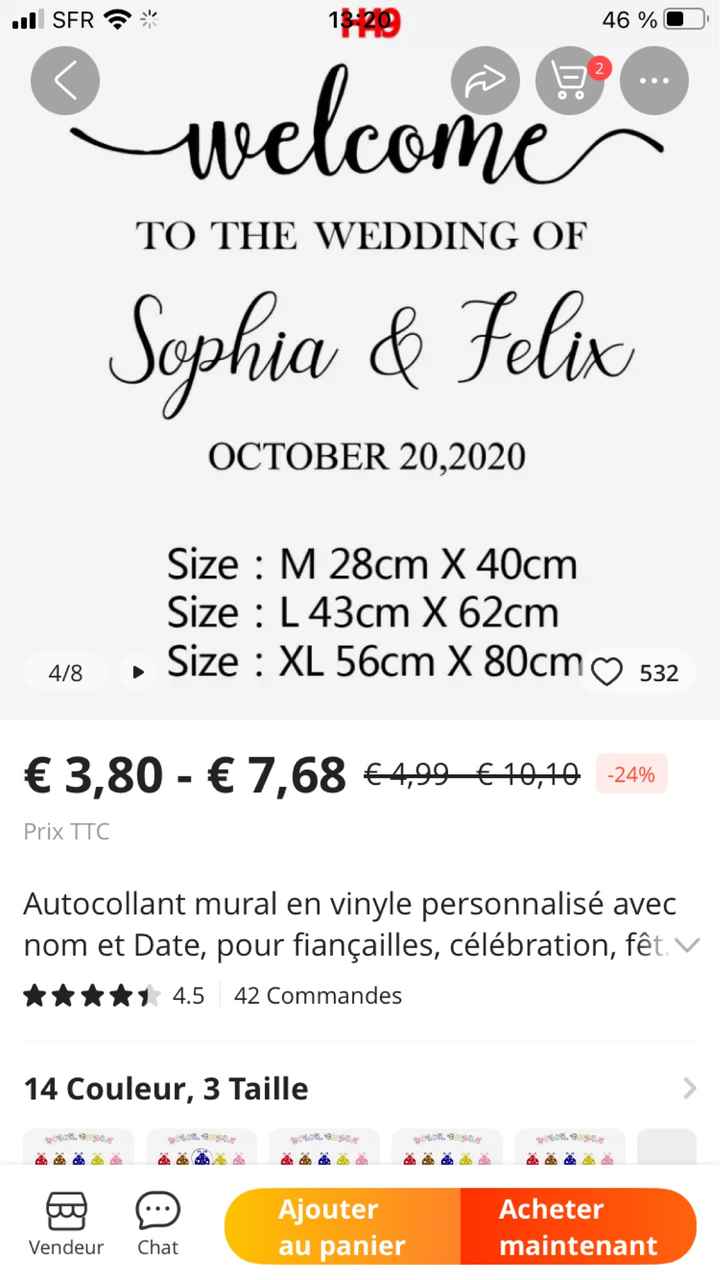The height and width of the screenshot is (1280, 720).
Task: Tap the back arrow button
Action: click(x=65, y=80)
